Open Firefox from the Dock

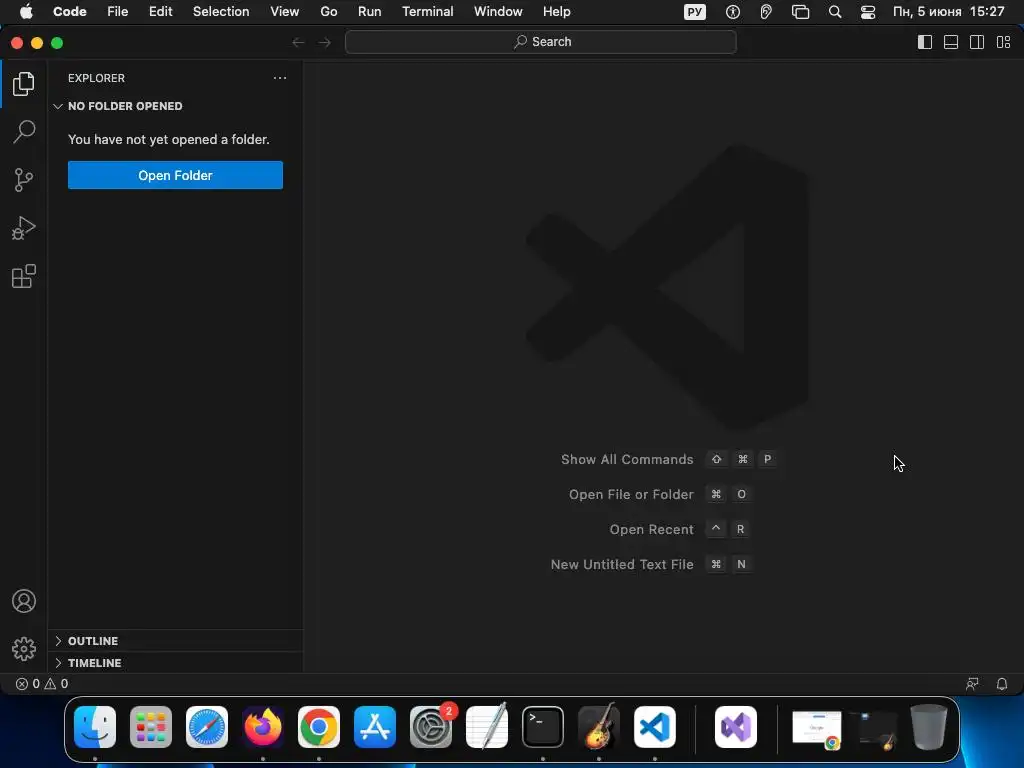263,727
